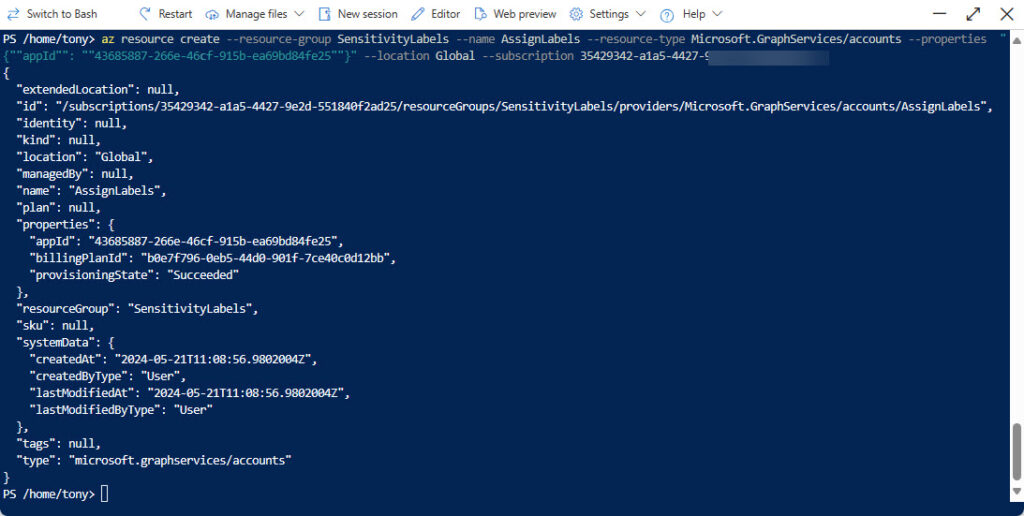
Task: Click the Microsoft.GraphServices/accounts resource-type argument
Action: (x=796, y=39)
